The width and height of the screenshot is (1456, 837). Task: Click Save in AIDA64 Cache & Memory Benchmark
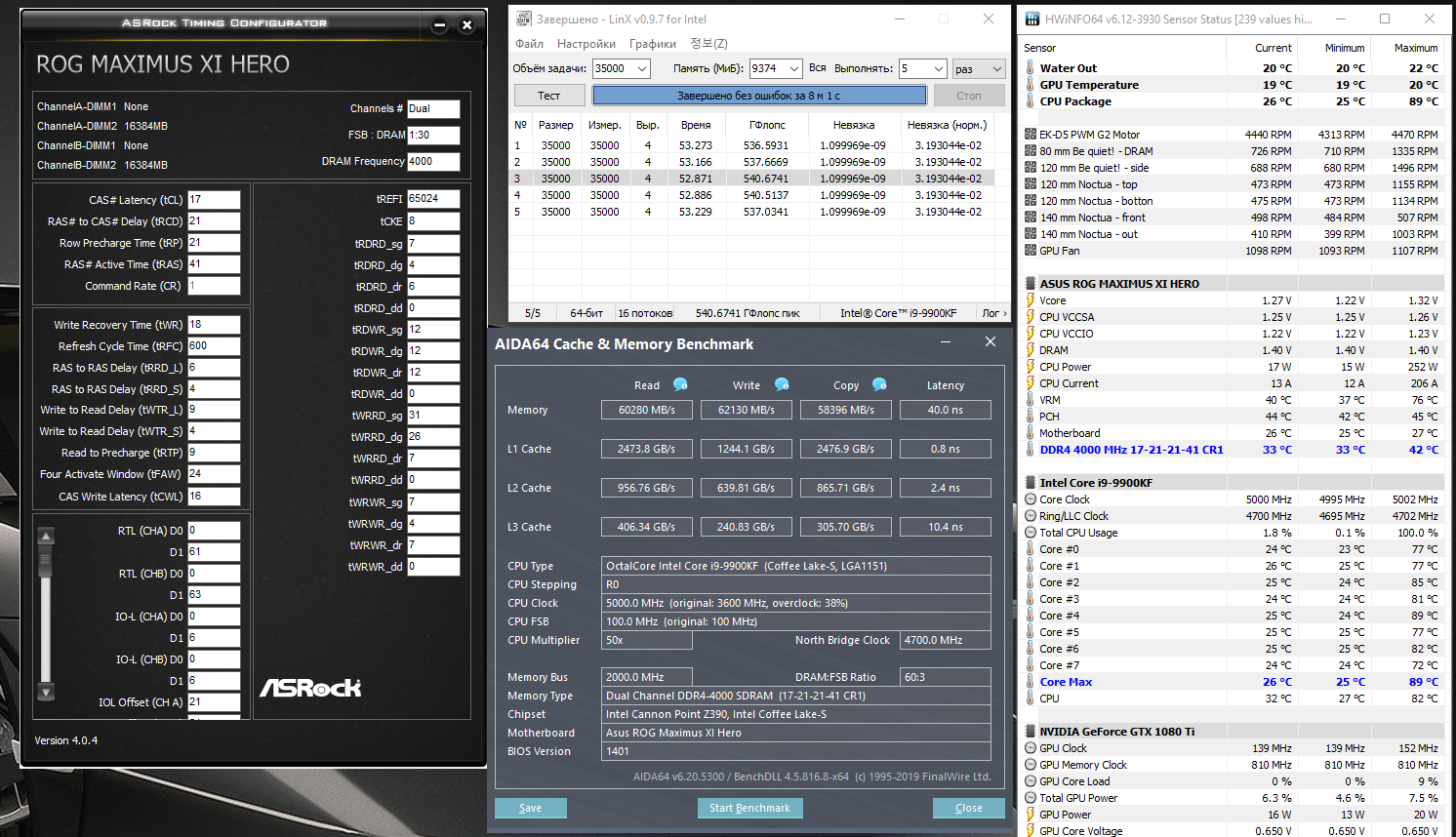click(x=530, y=808)
